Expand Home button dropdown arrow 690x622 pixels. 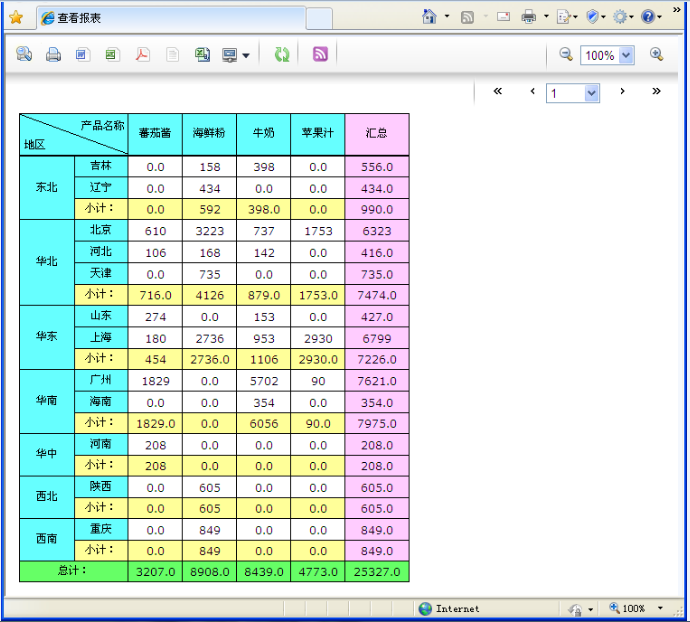pos(447,16)
